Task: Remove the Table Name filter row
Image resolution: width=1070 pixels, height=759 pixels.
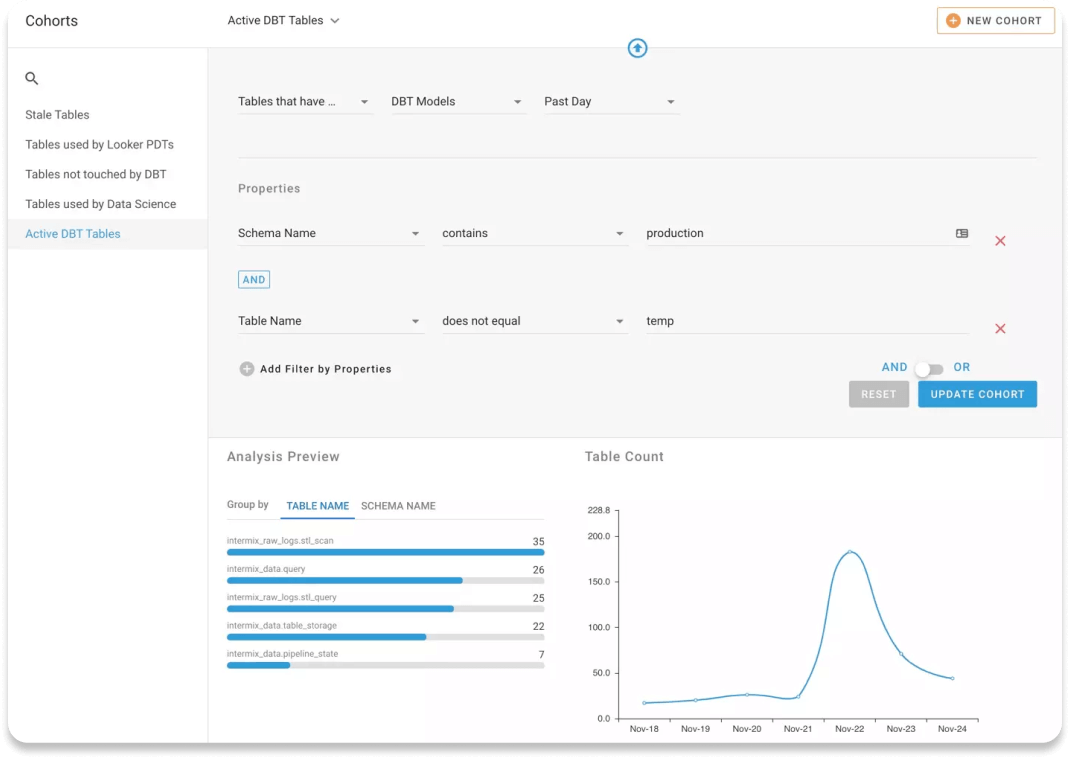Action: 1000,329
